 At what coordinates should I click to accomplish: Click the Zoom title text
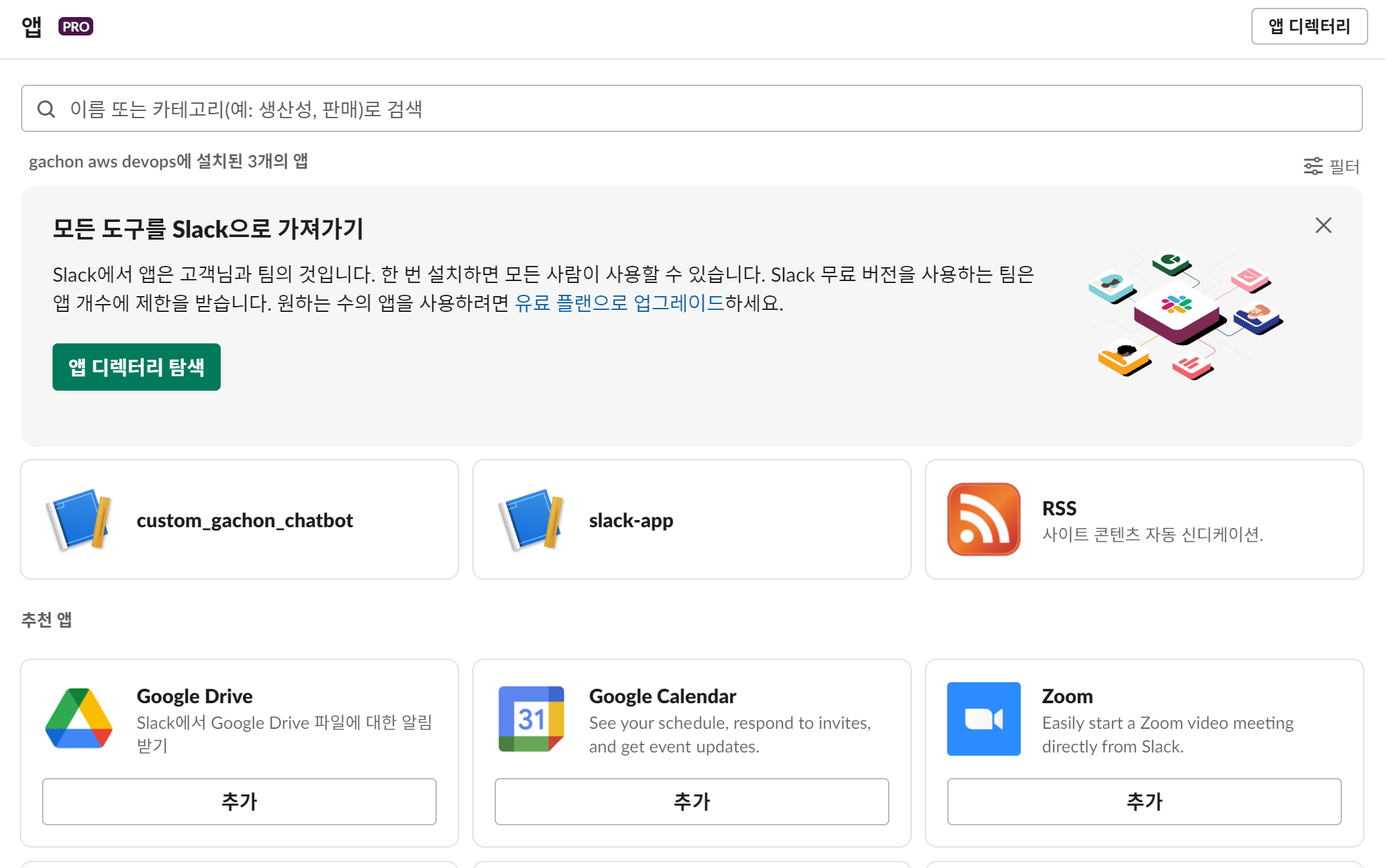pos(1067,696)
